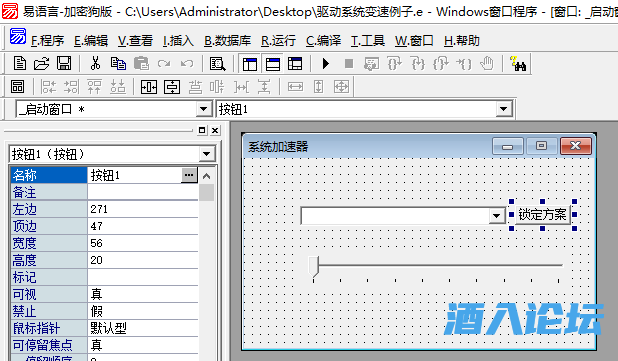Expand the 按钮1（按钮） property panel dropdown
Image resolution: width=618 pixels, height=361 pixels.
pyautogui.click(x=207, y=154)
